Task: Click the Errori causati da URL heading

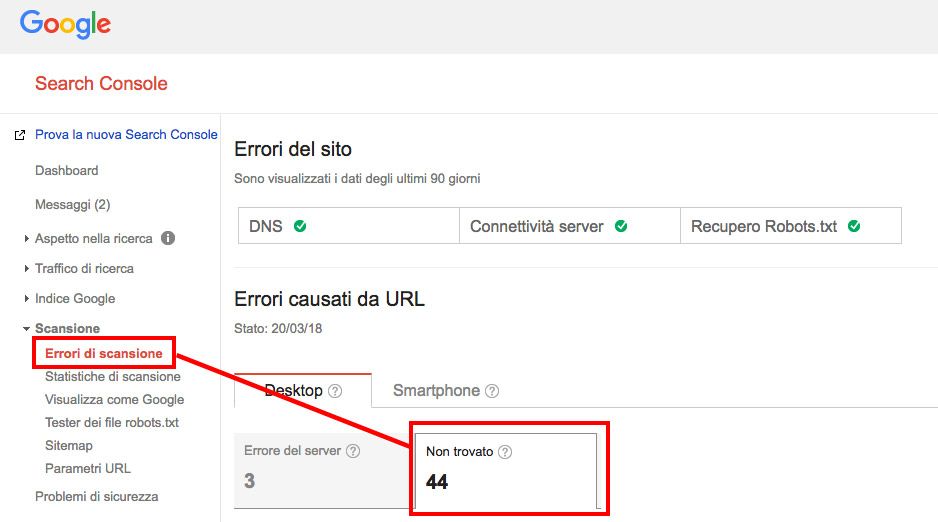Action: point(329,298)
